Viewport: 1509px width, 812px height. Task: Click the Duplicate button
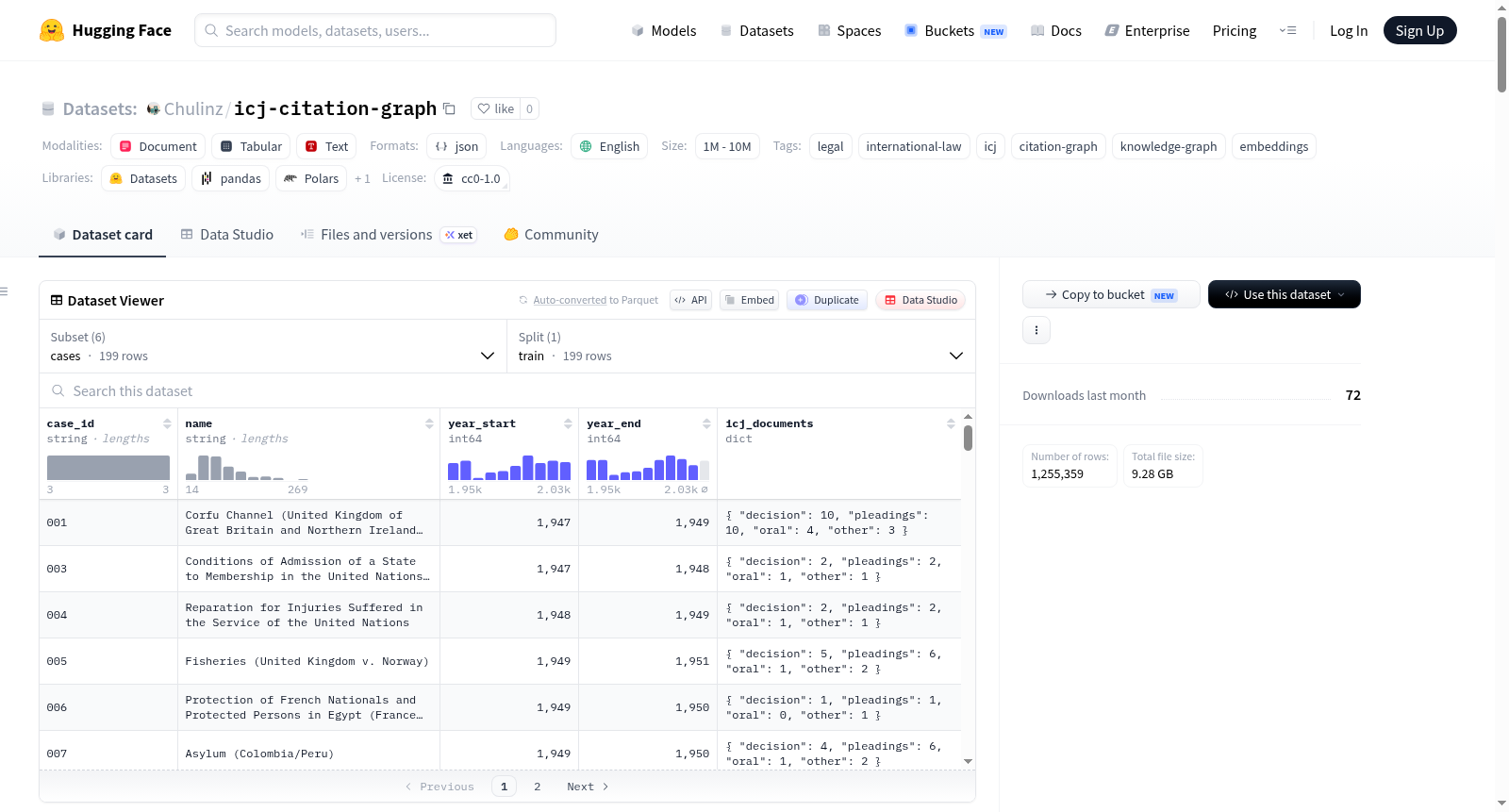[x=827, y=300]
